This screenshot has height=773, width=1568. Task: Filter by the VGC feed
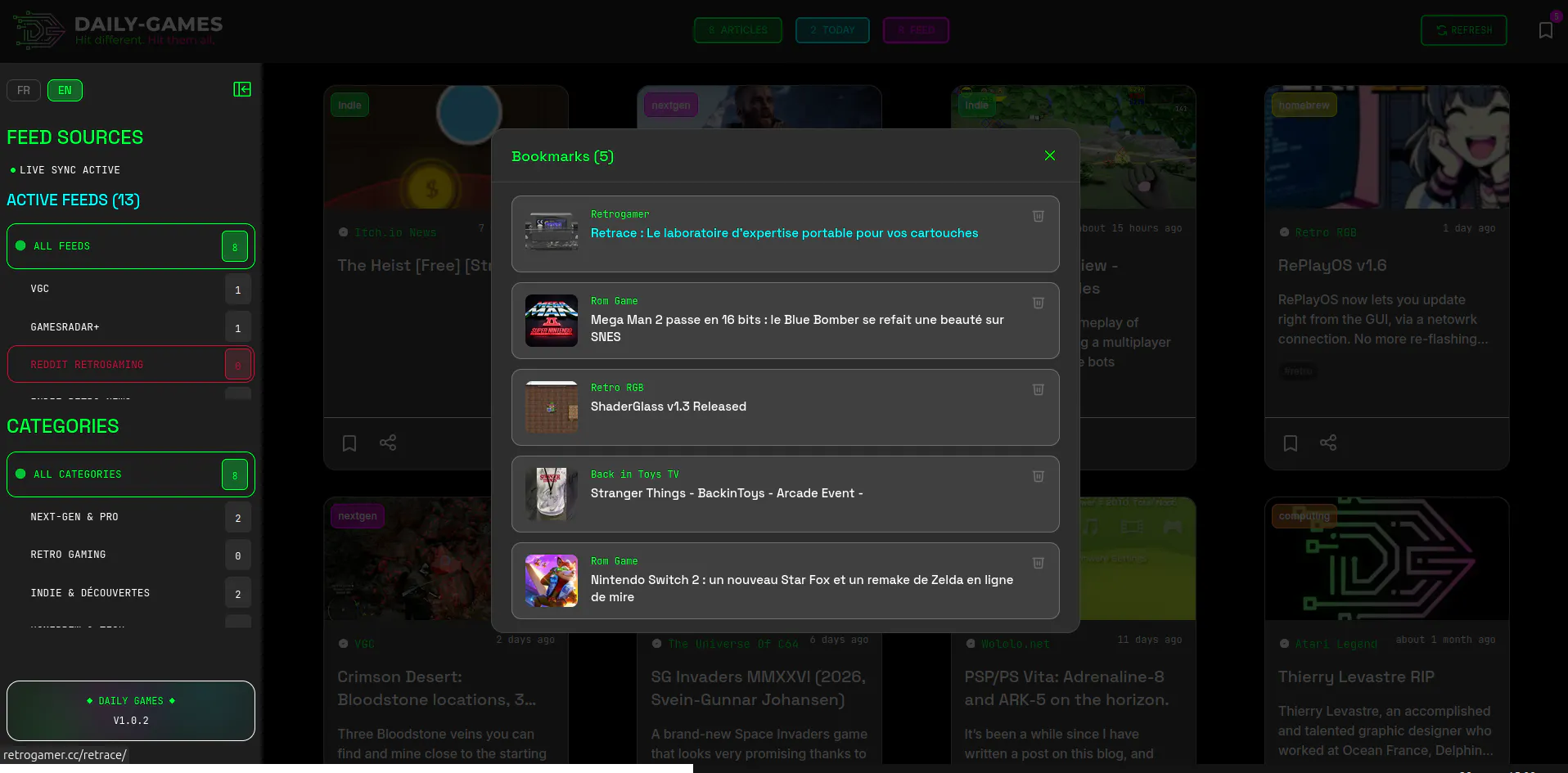131,289
